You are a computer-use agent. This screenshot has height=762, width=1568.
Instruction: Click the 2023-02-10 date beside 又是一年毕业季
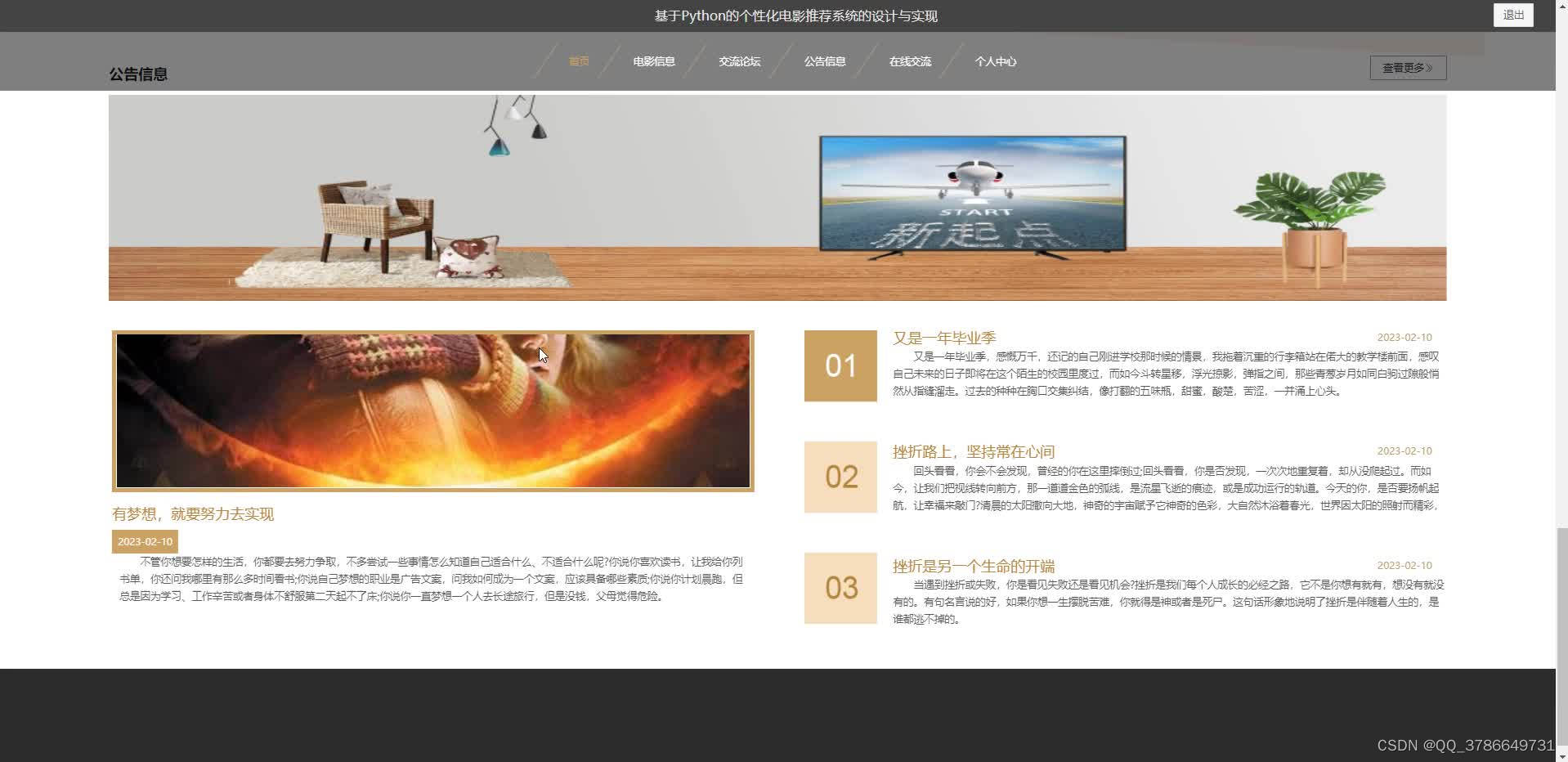pos(1404,336)
